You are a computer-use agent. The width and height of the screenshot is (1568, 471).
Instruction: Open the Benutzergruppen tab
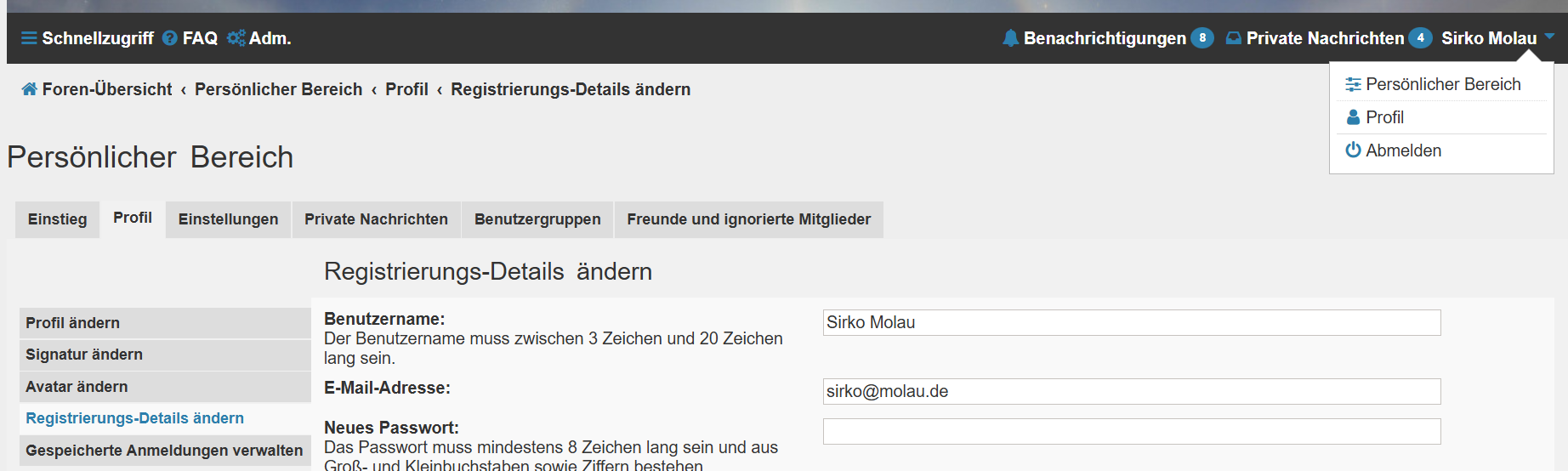[537, 219]
